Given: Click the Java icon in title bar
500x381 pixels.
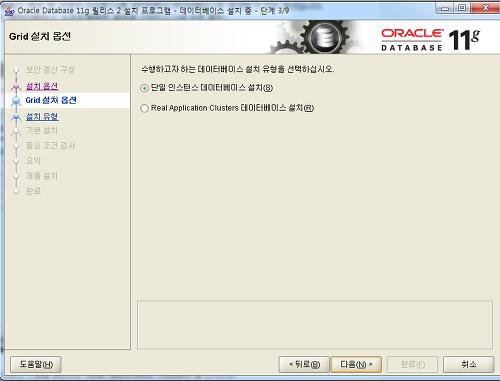Looking at the screenshot, I should pyautogui.click(x=10, y=11).
